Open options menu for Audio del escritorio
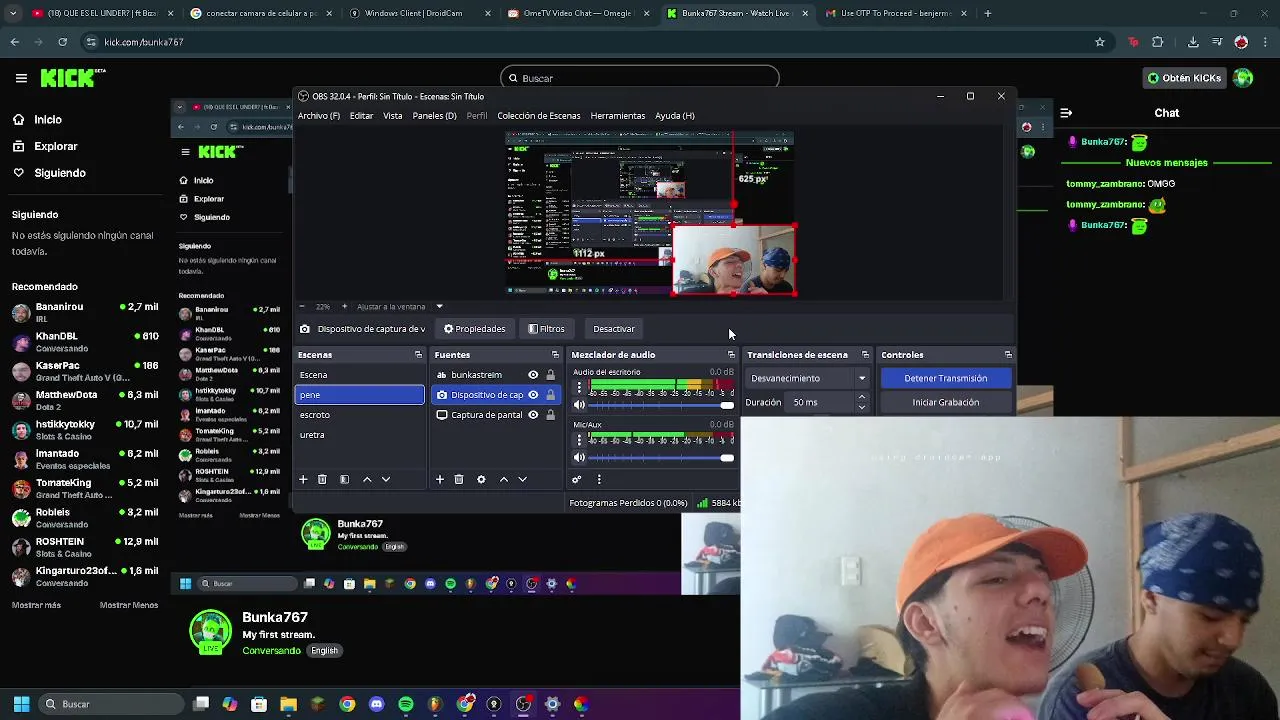The width and height of the screenshot is (1280, 720). click(x=579, y=388)
